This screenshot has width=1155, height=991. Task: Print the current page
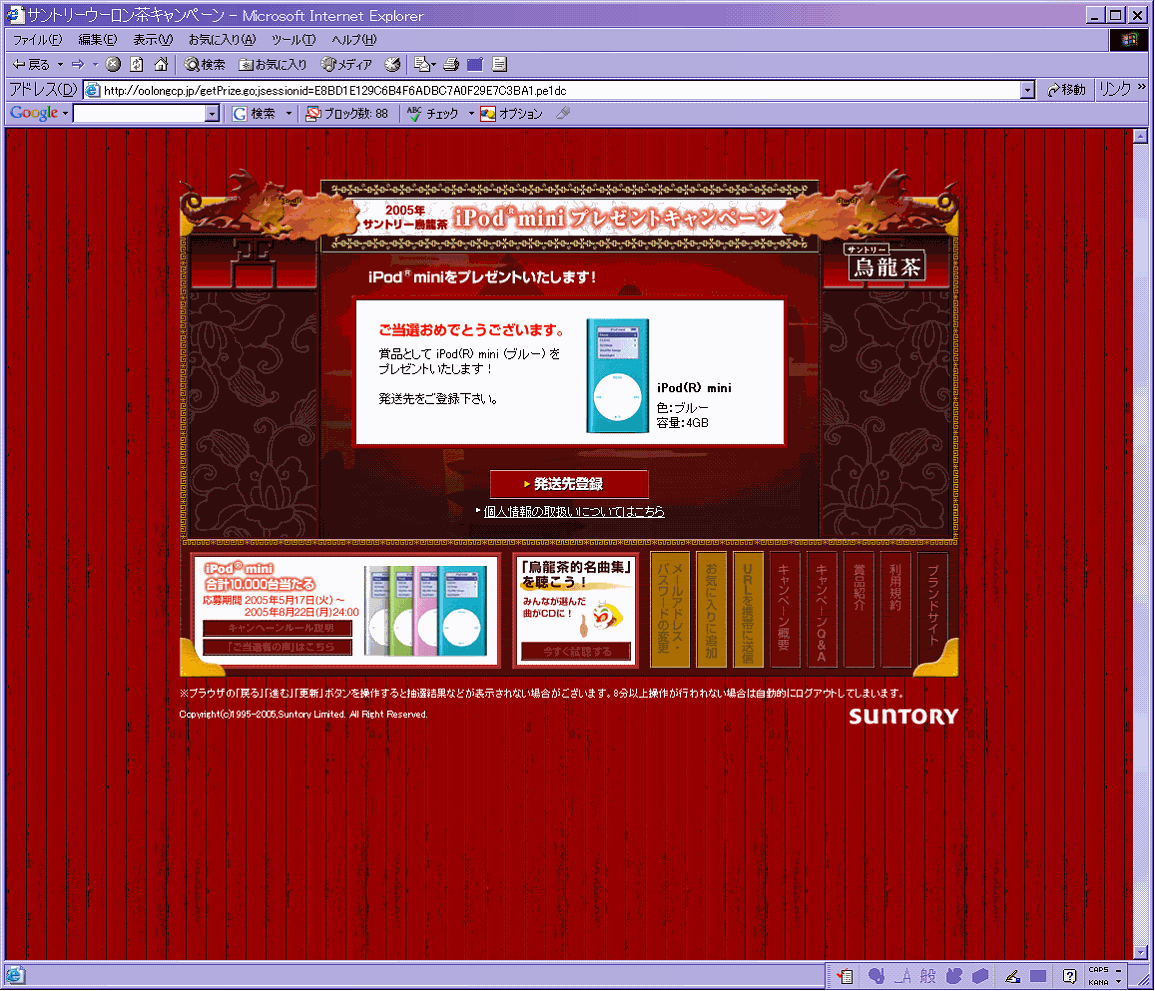(x=452, y=65)
